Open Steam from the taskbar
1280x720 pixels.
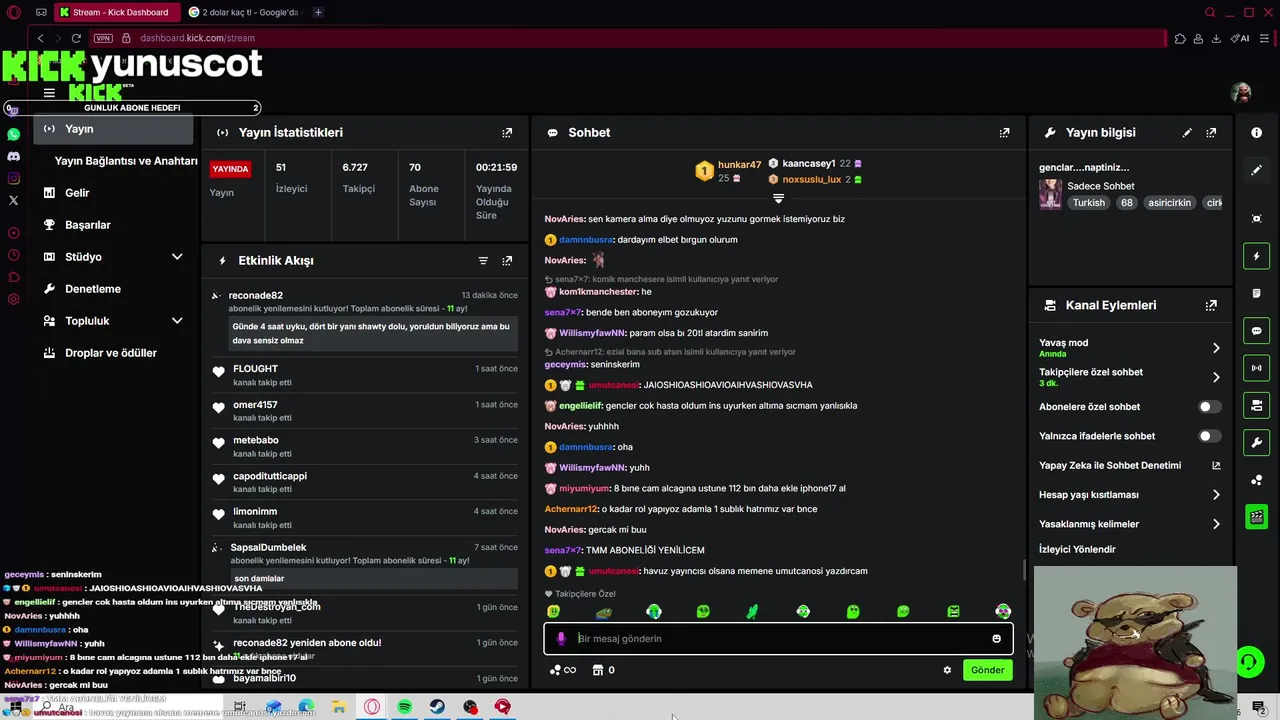click(438, 707)
